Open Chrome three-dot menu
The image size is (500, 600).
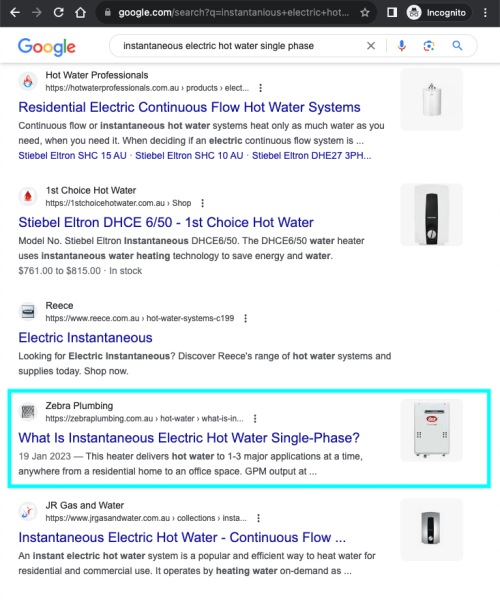click(485, 13)
